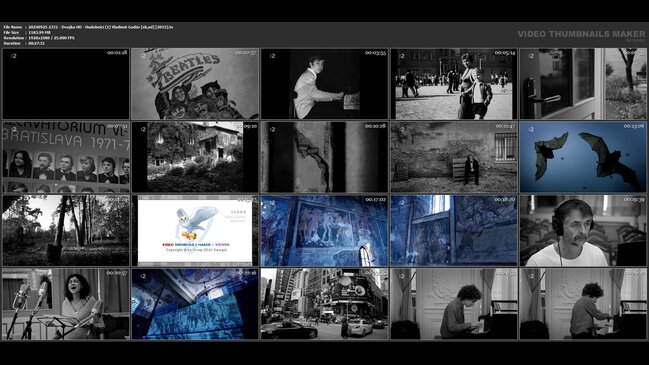Select the woman and boy in square thumbnail
649x365 pixels.
point(454,84)
